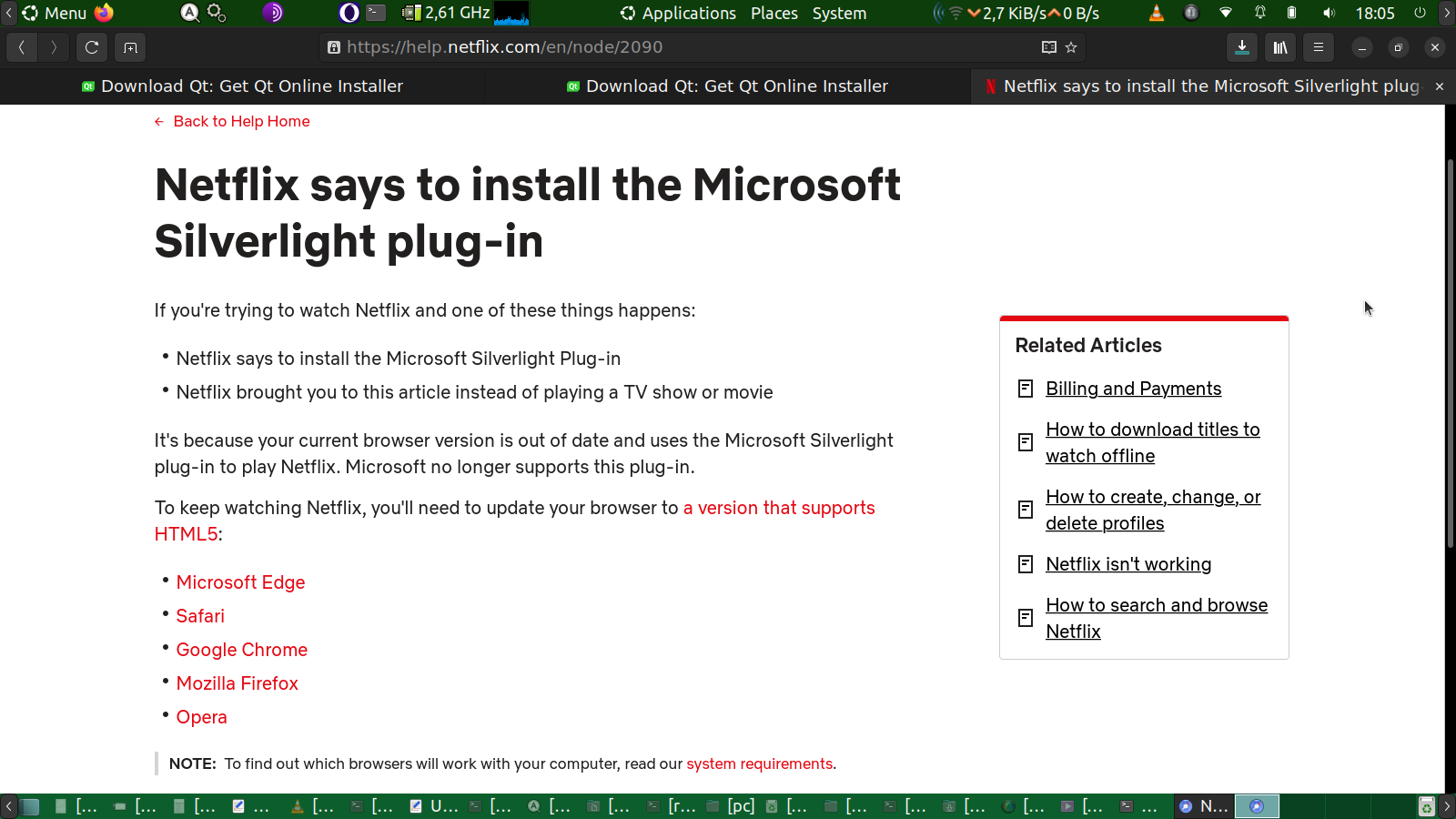Open How to search and browse Netflix

(x=1157, y=618)
